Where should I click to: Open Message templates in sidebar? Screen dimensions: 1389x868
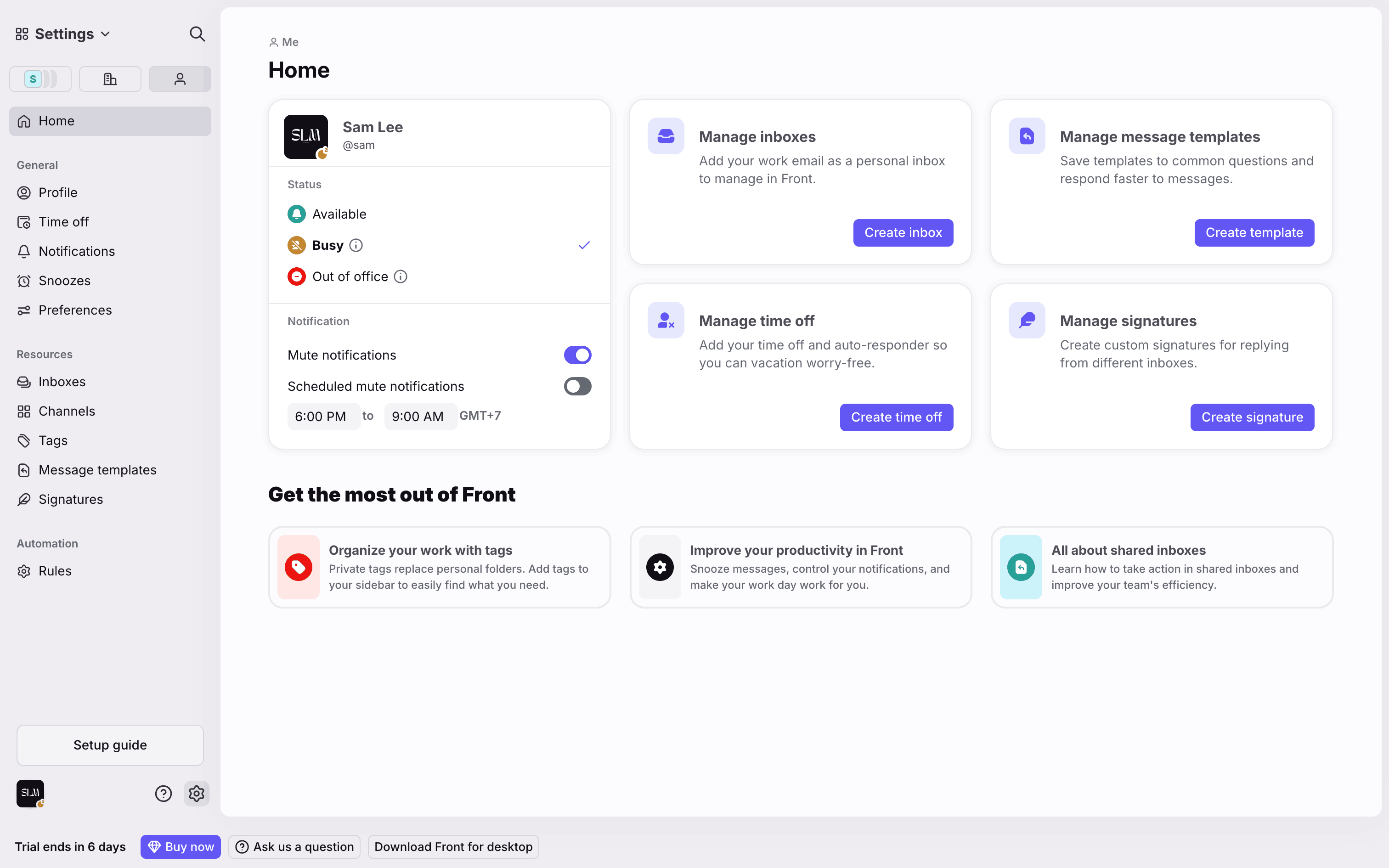(x=97, y=469)
